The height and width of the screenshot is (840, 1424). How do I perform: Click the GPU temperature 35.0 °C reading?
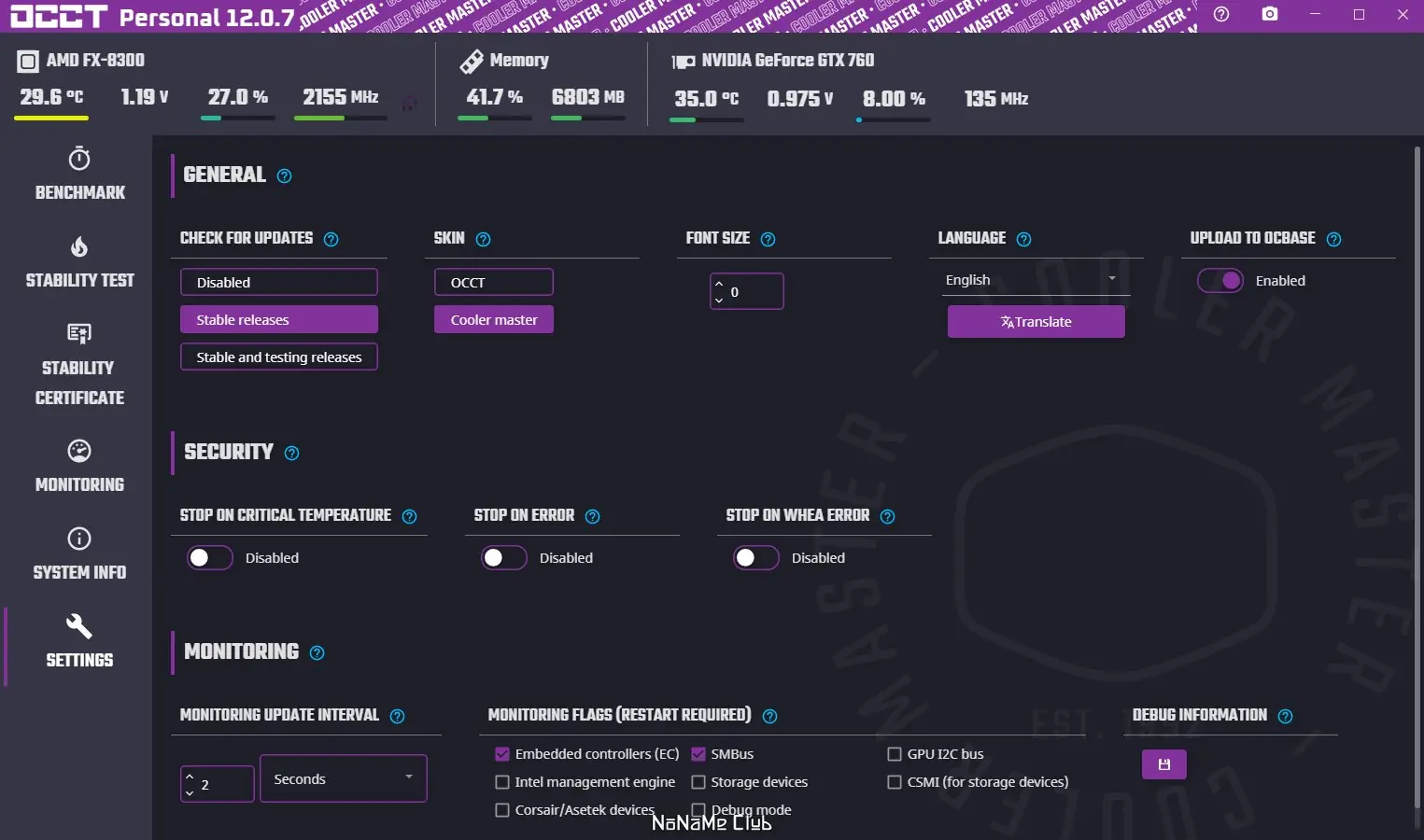[707, 99]
